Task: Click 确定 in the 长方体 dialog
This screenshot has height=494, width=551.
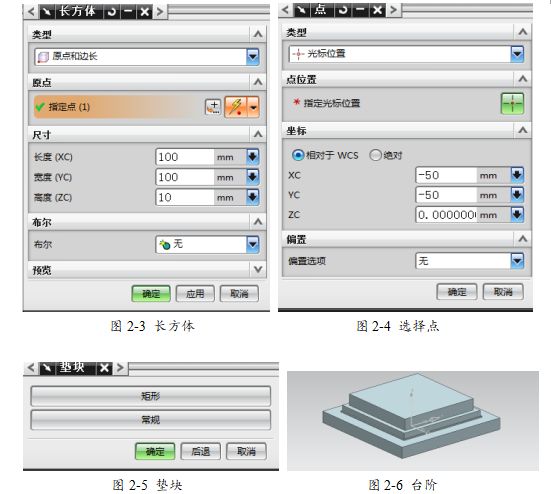Action: 151,293
